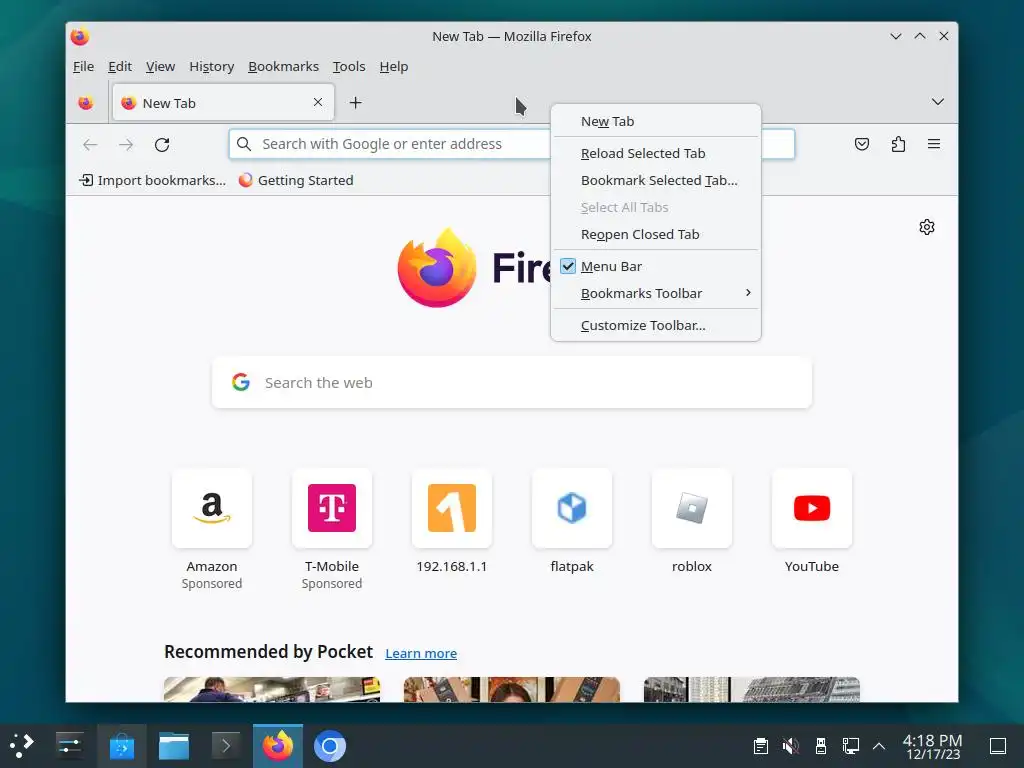Save page to Pocket icon
Screen dimensions: 1024x768
(862, 144)
